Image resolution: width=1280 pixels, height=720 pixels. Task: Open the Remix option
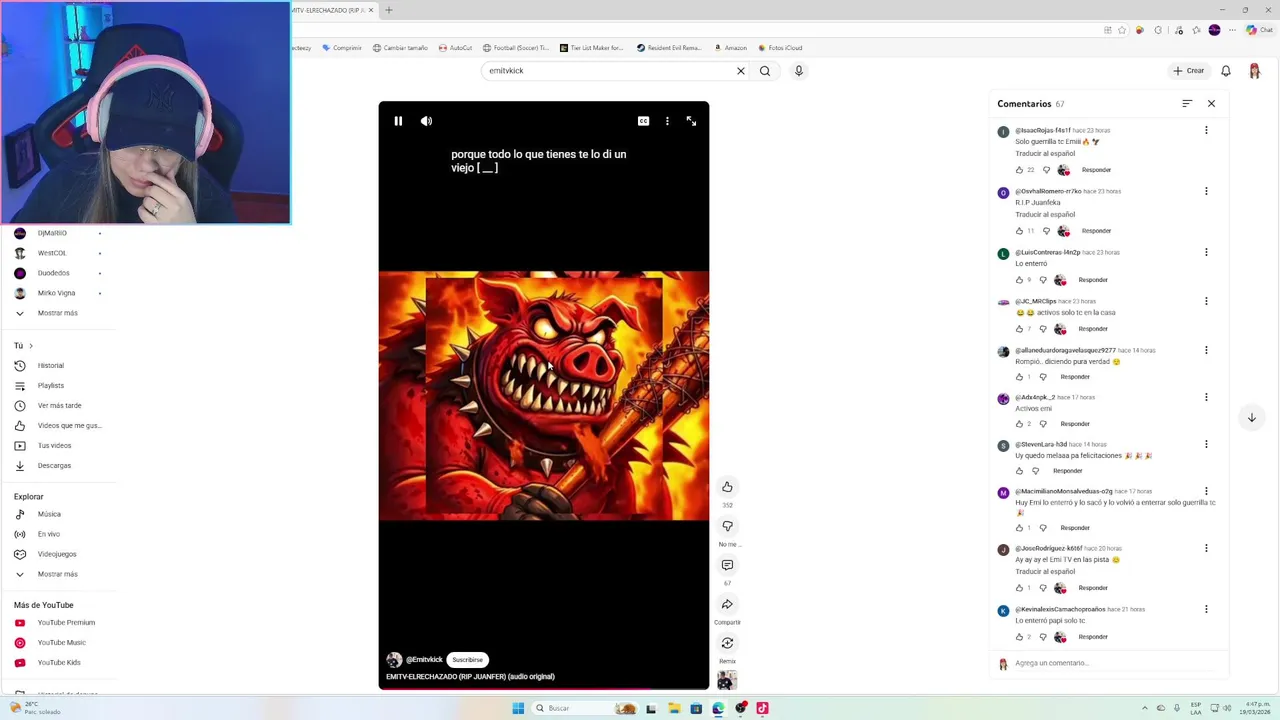(727, 643)
